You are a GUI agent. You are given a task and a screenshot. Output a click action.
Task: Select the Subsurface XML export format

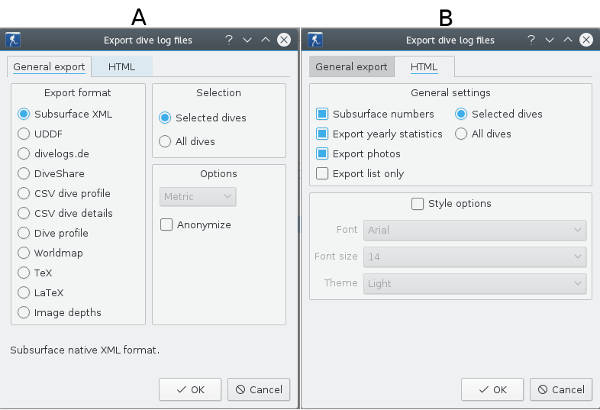coord(65,114)
